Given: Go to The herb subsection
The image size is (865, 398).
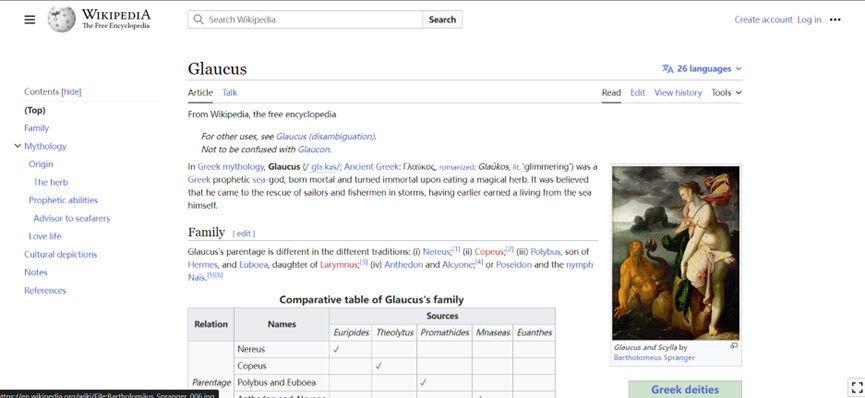Looking at the screenshot, I should [x=51, y=182].
